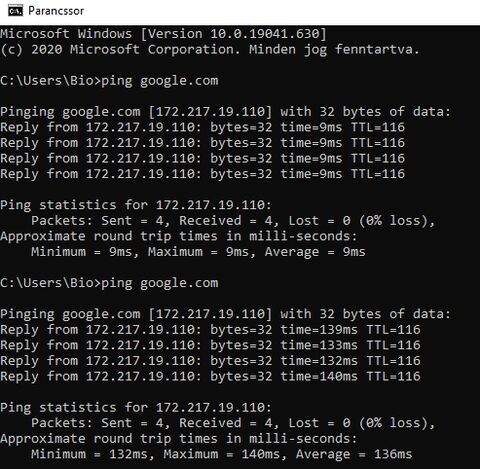This screenshot has height=469, width=480.
Task: Click the second Pinging google.com header line
Action: pos(225,314)
